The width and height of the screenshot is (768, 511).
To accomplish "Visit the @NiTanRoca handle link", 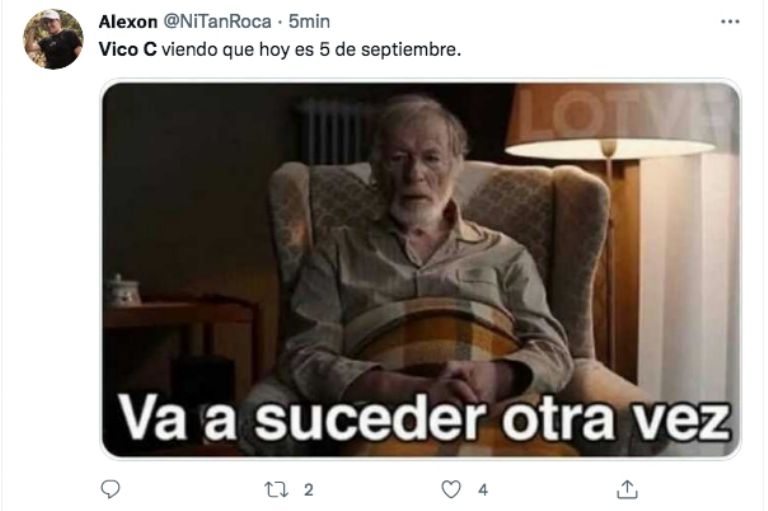I will [x=217, y=22].
